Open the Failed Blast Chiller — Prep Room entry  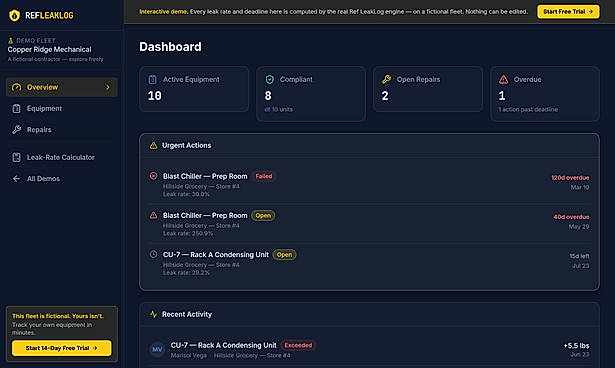point(369,184)
